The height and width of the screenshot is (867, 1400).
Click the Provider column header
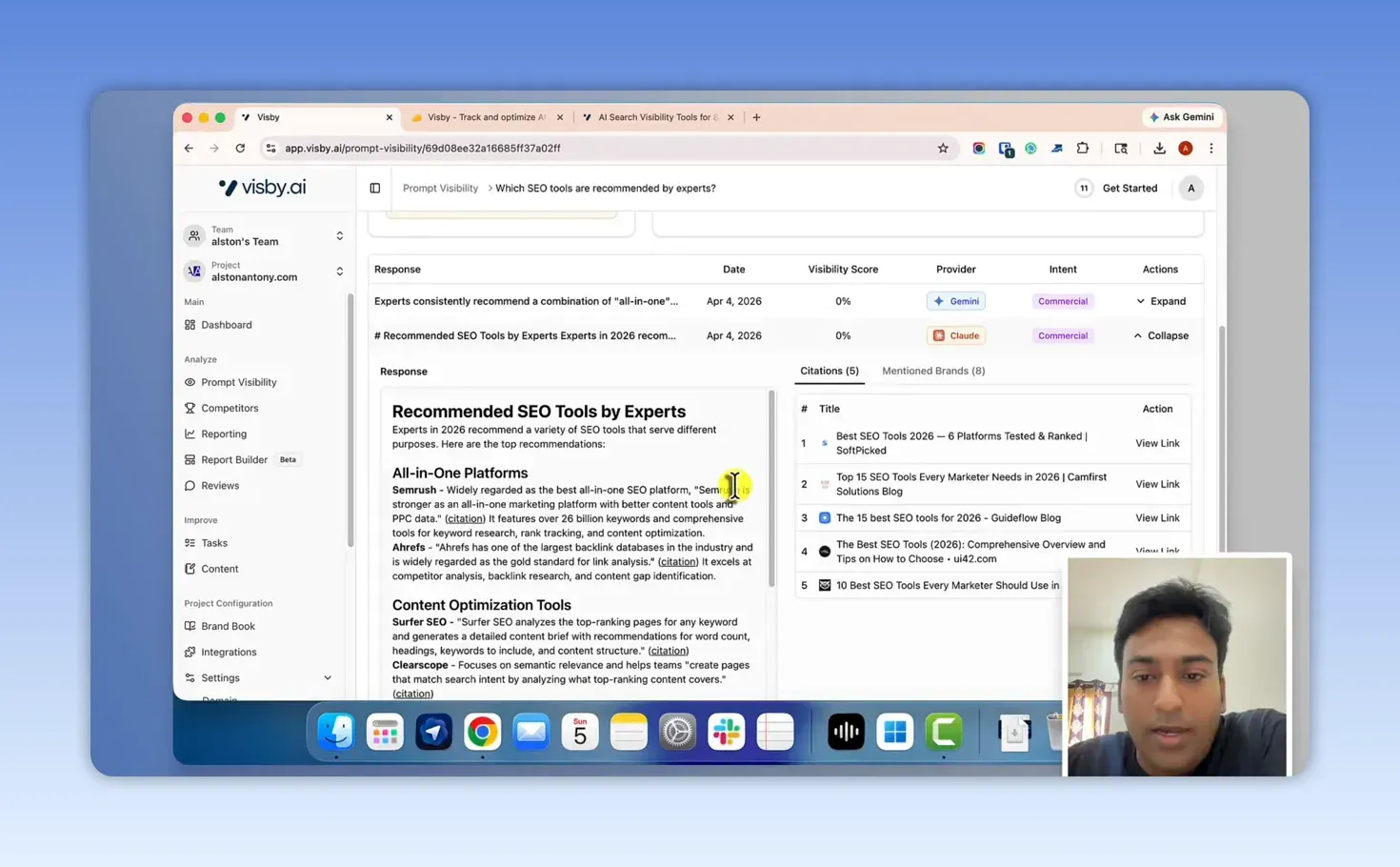click(955, 270)
